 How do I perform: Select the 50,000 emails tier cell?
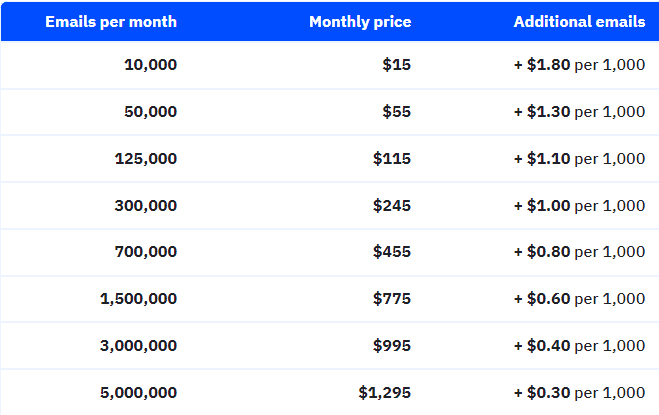(x=150, y=112)
